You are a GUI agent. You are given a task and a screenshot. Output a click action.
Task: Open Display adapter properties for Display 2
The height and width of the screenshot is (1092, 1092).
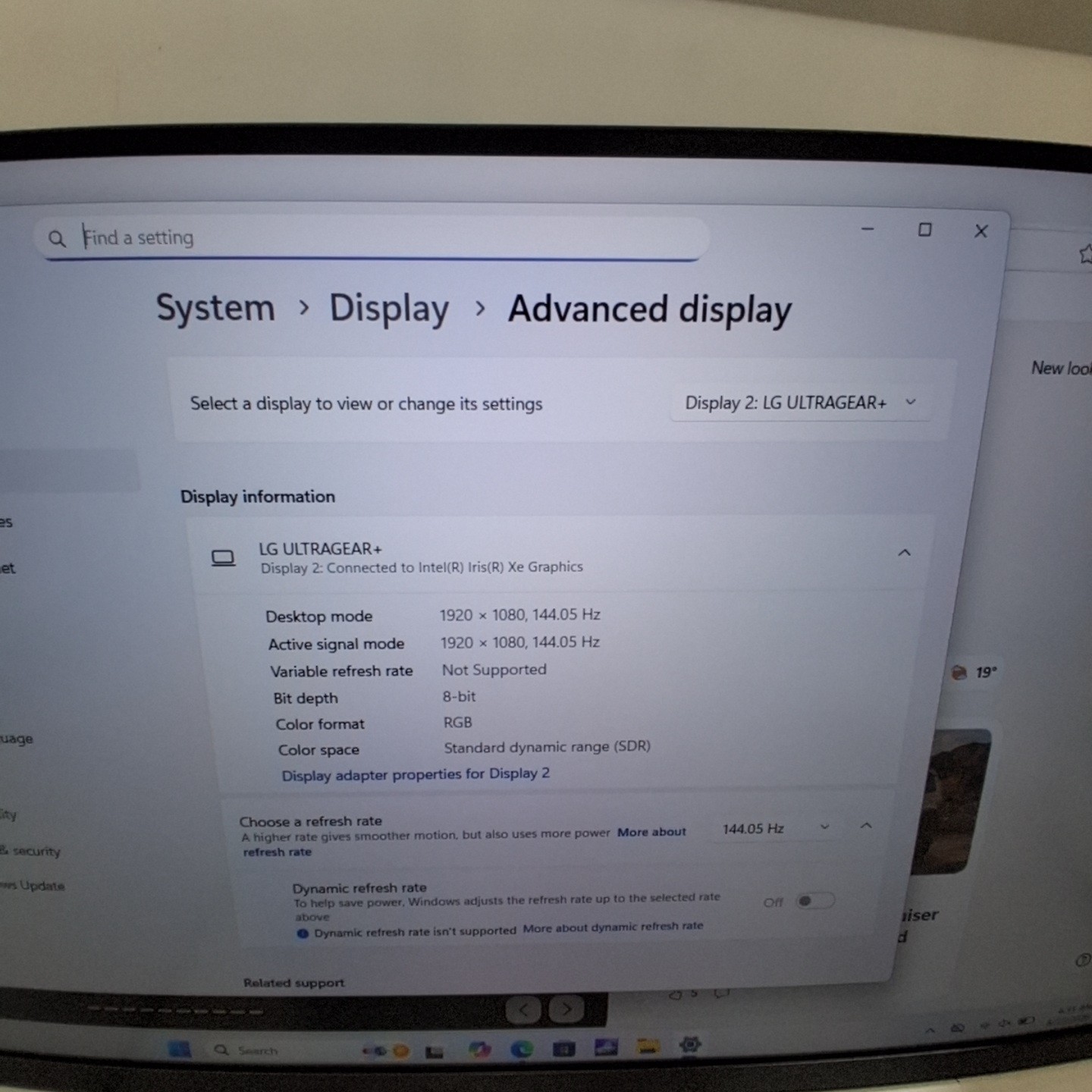coord(416,774)
